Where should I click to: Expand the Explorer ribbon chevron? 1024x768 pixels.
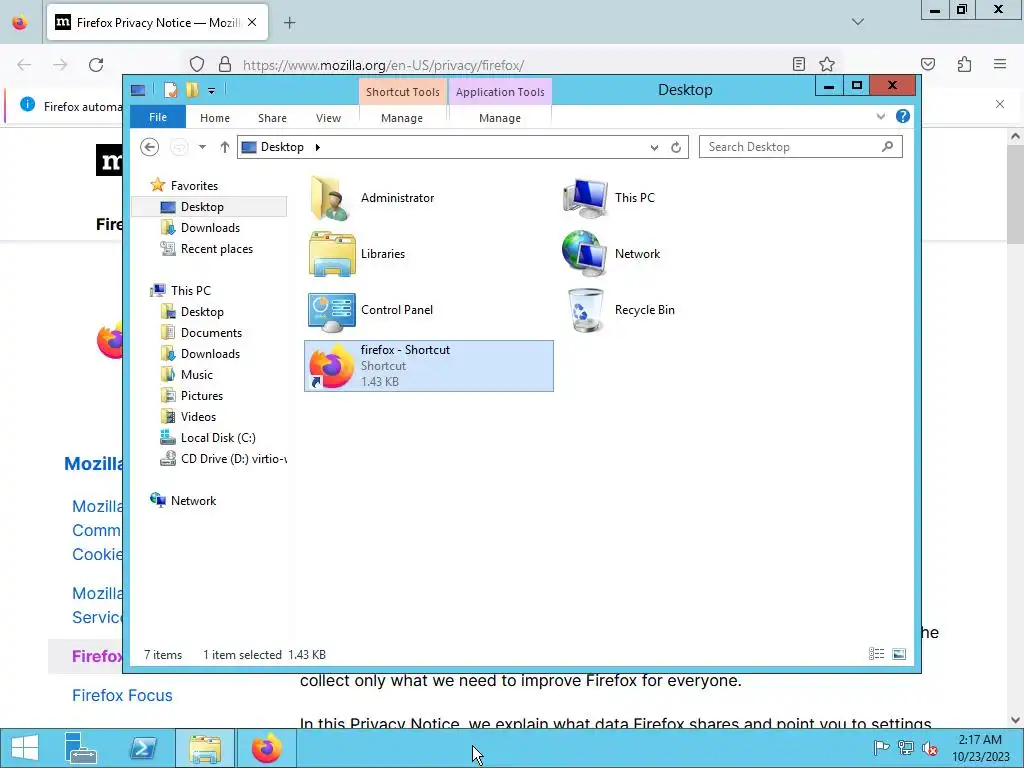coord(880,117)
